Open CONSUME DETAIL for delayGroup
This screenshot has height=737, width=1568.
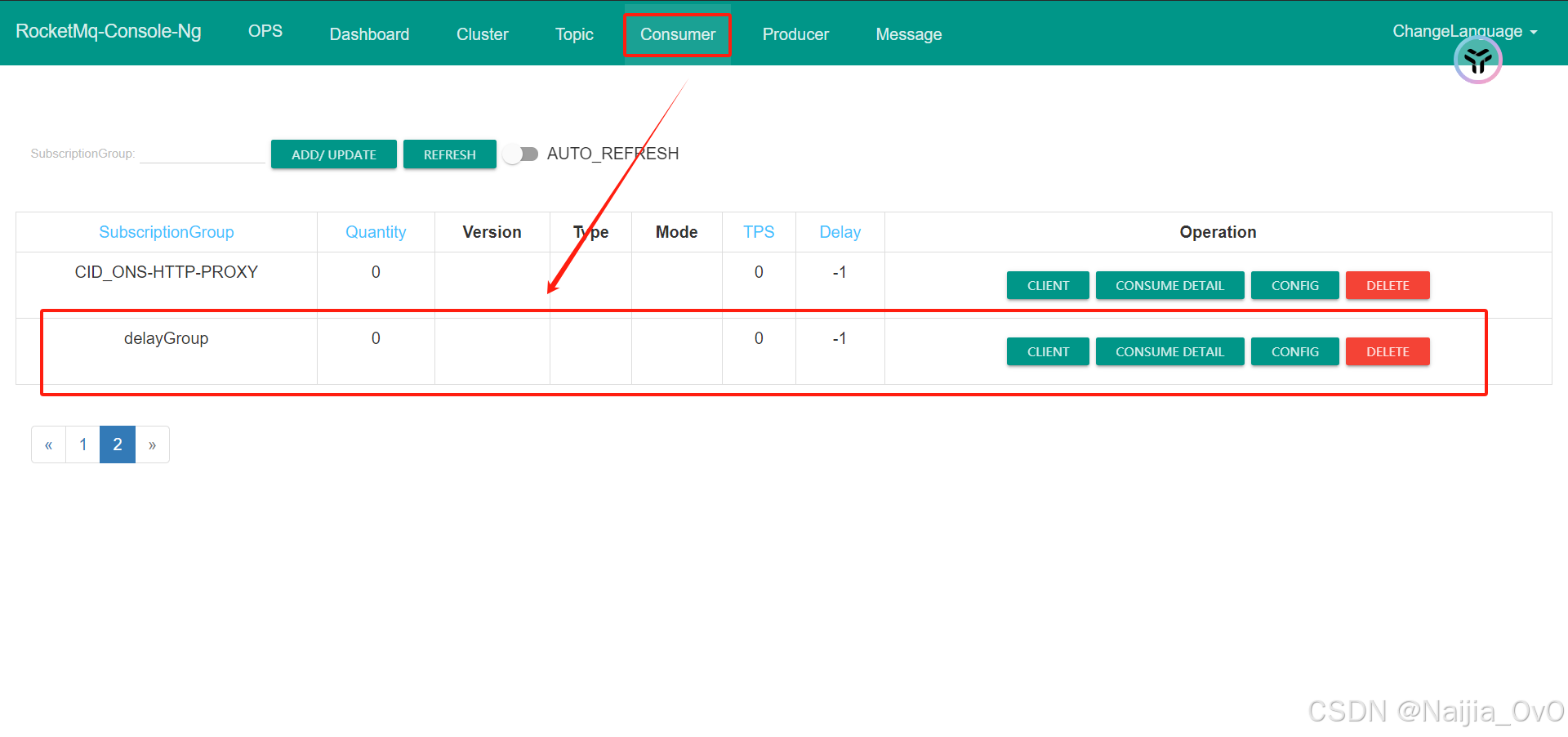[1169, 351]
